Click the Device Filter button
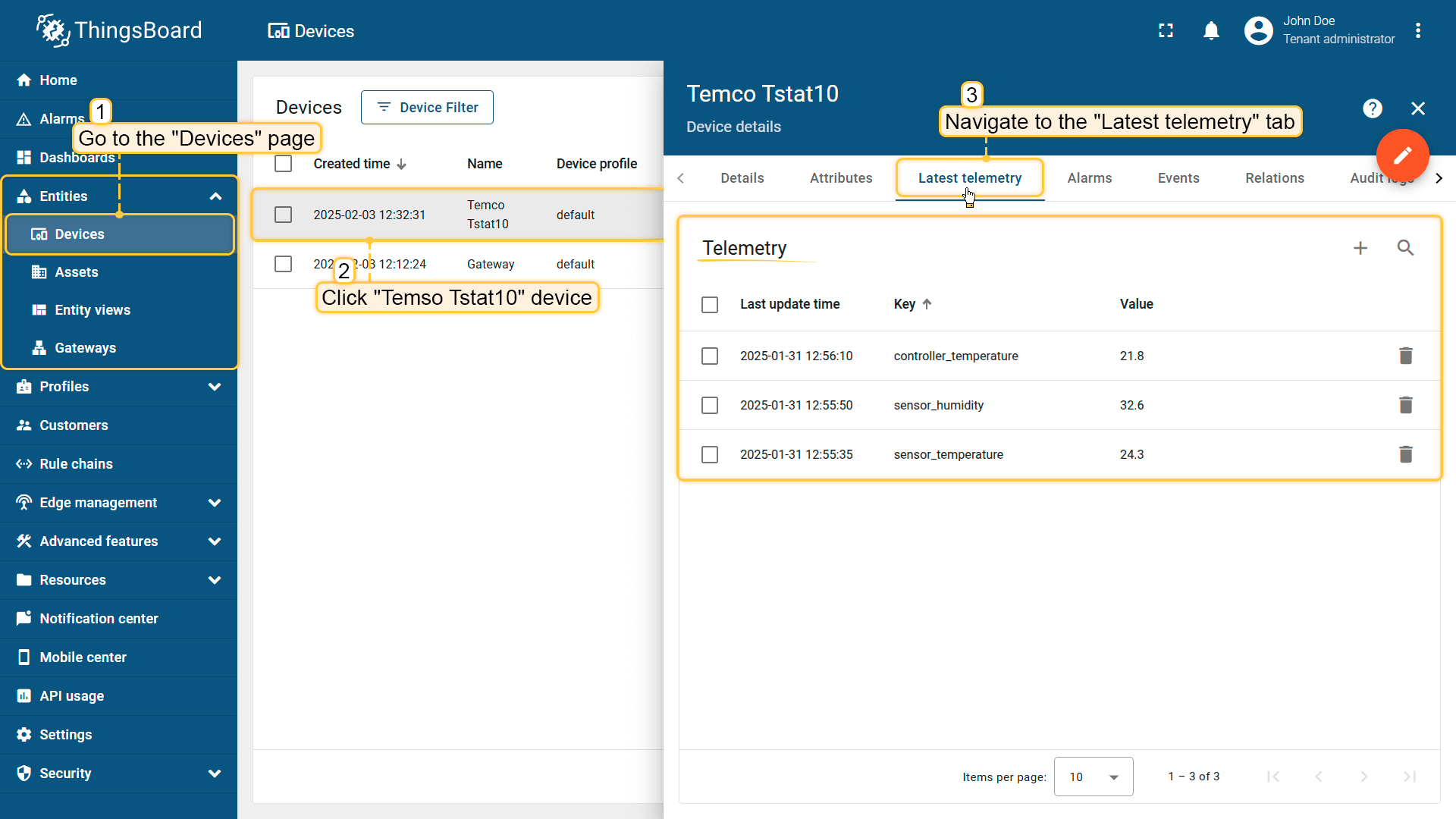 427,108
